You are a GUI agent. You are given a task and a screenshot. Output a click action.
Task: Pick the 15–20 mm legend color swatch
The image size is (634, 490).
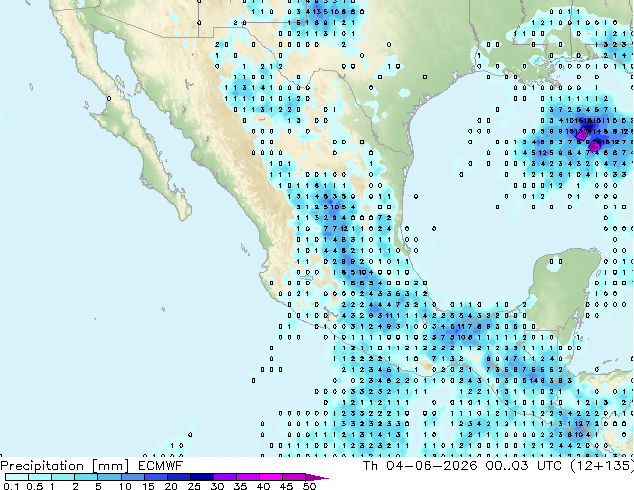tap(156, 477)
